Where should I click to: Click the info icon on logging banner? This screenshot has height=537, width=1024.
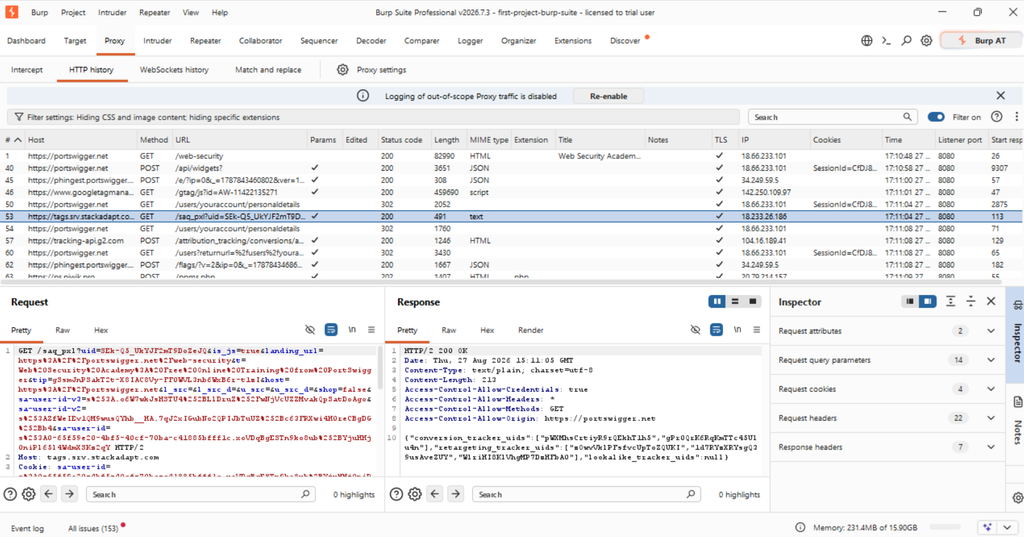[363, 96]
